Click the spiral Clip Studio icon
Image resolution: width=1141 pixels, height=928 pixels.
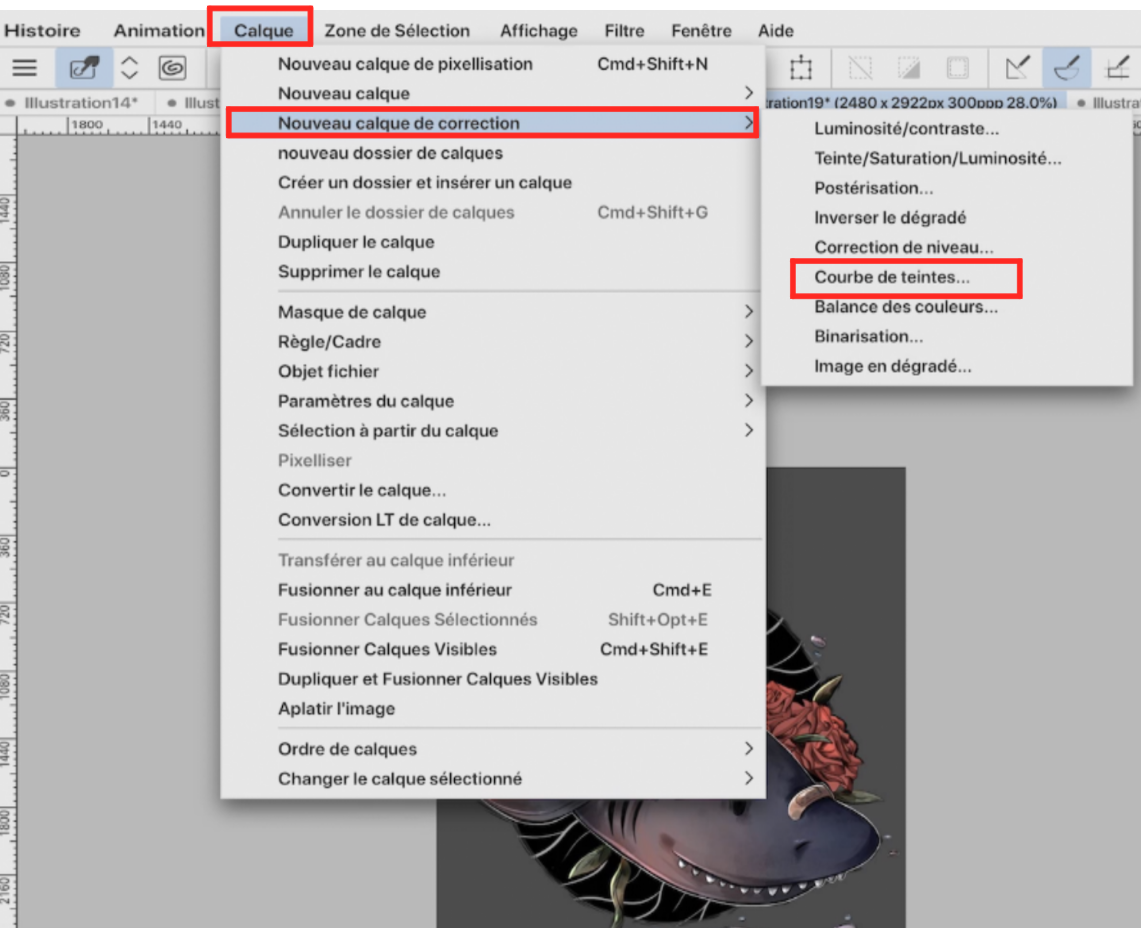[172, 68]
